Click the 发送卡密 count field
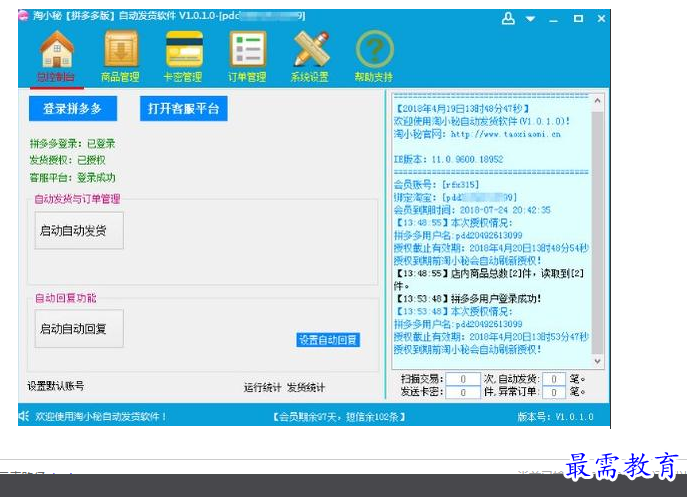 click(x=463, y=393)
